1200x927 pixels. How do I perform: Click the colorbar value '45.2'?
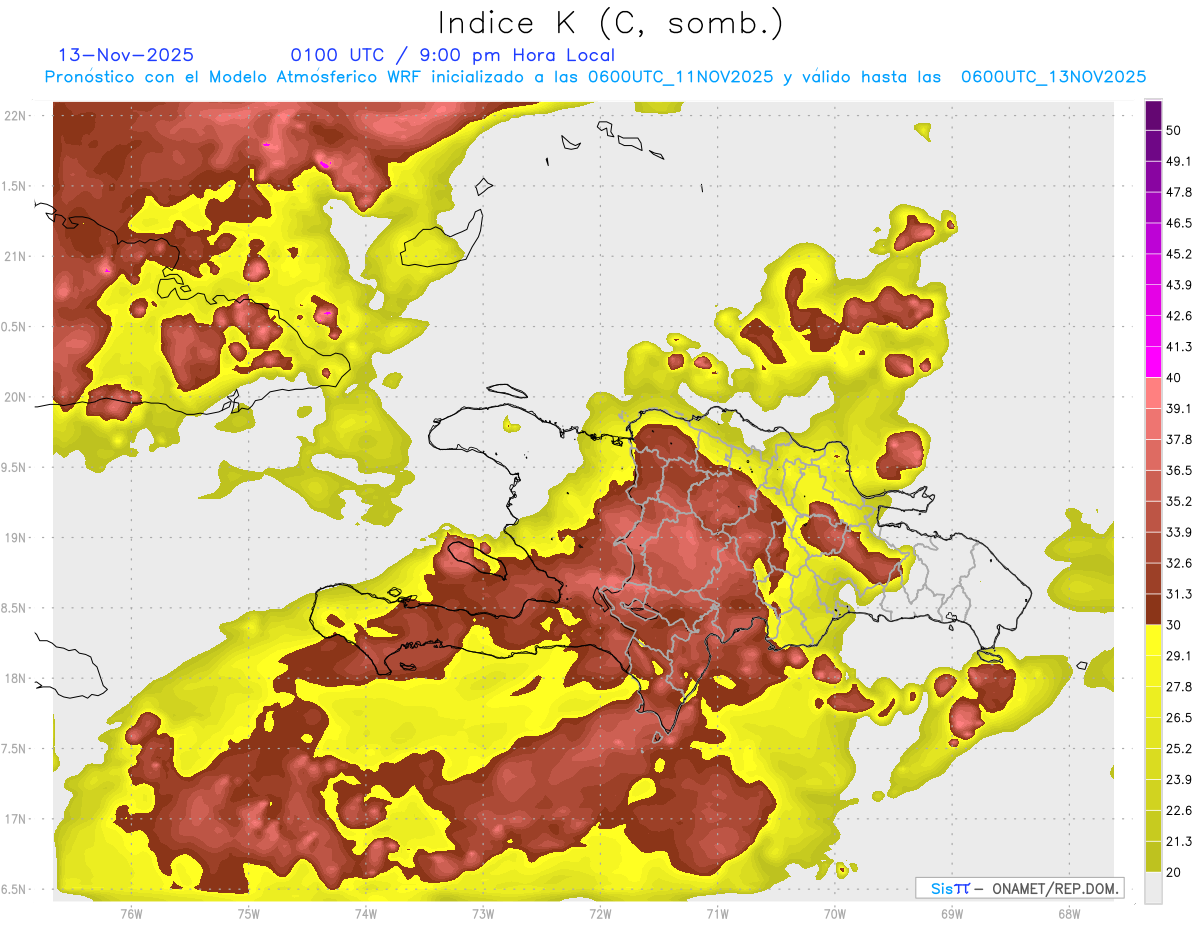click(x=1180, y=254)
